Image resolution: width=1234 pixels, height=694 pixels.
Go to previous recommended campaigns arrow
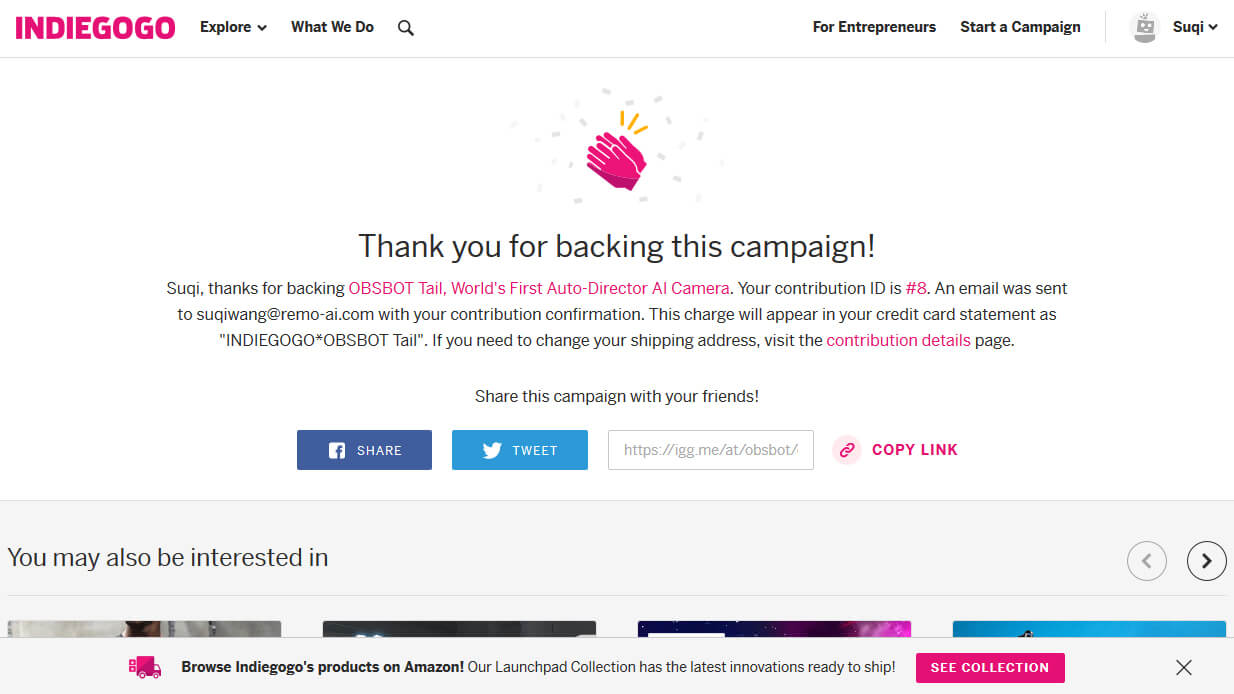pyautogui.click(x=1146, y=561)
